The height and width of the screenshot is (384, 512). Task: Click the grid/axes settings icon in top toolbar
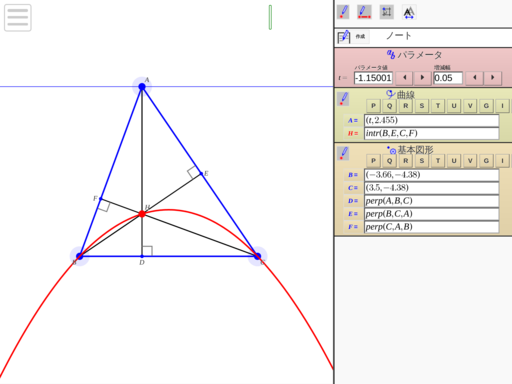coord(387,12)
